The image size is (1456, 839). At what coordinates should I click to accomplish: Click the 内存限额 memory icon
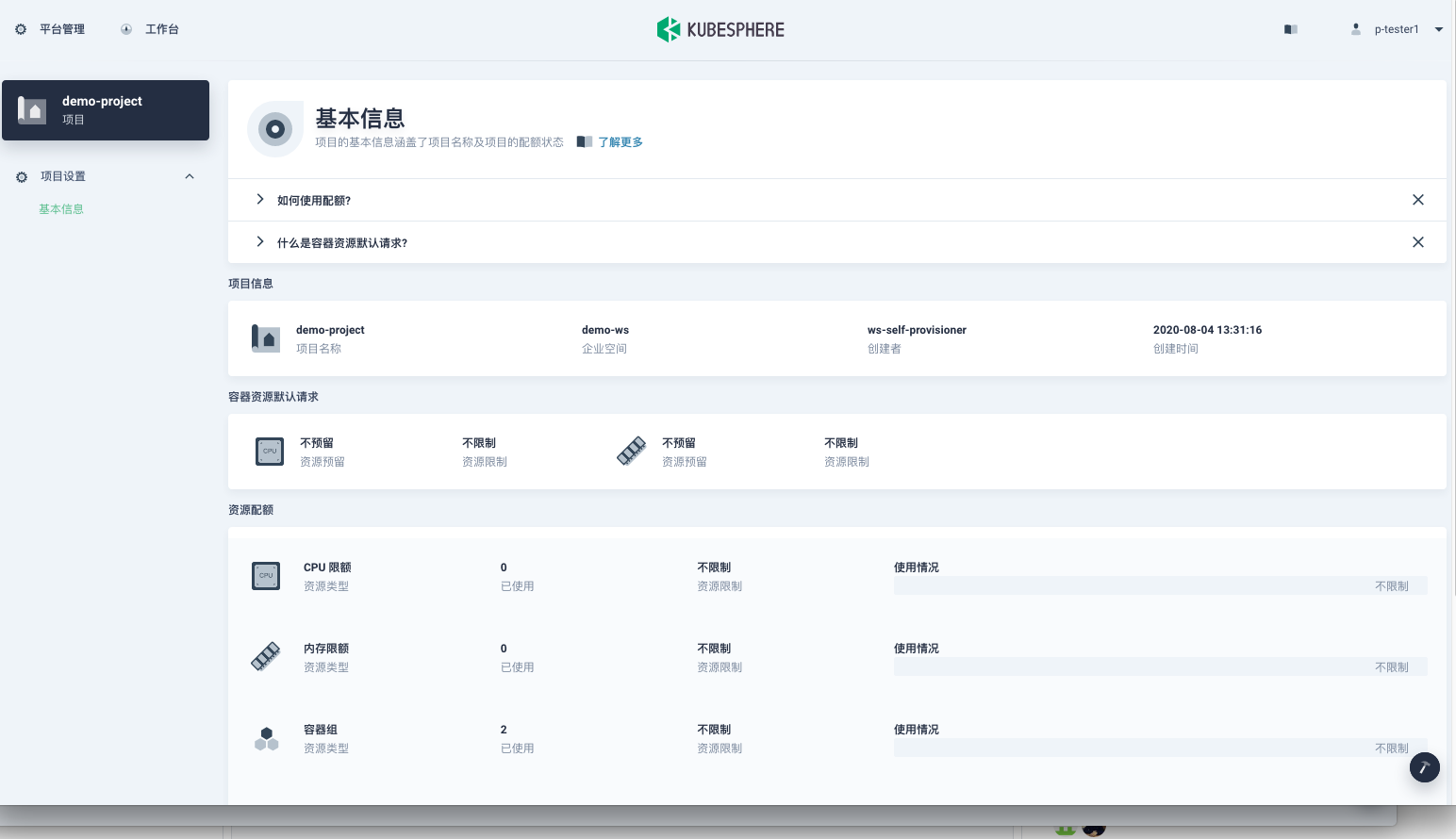(x=266, y=657)
